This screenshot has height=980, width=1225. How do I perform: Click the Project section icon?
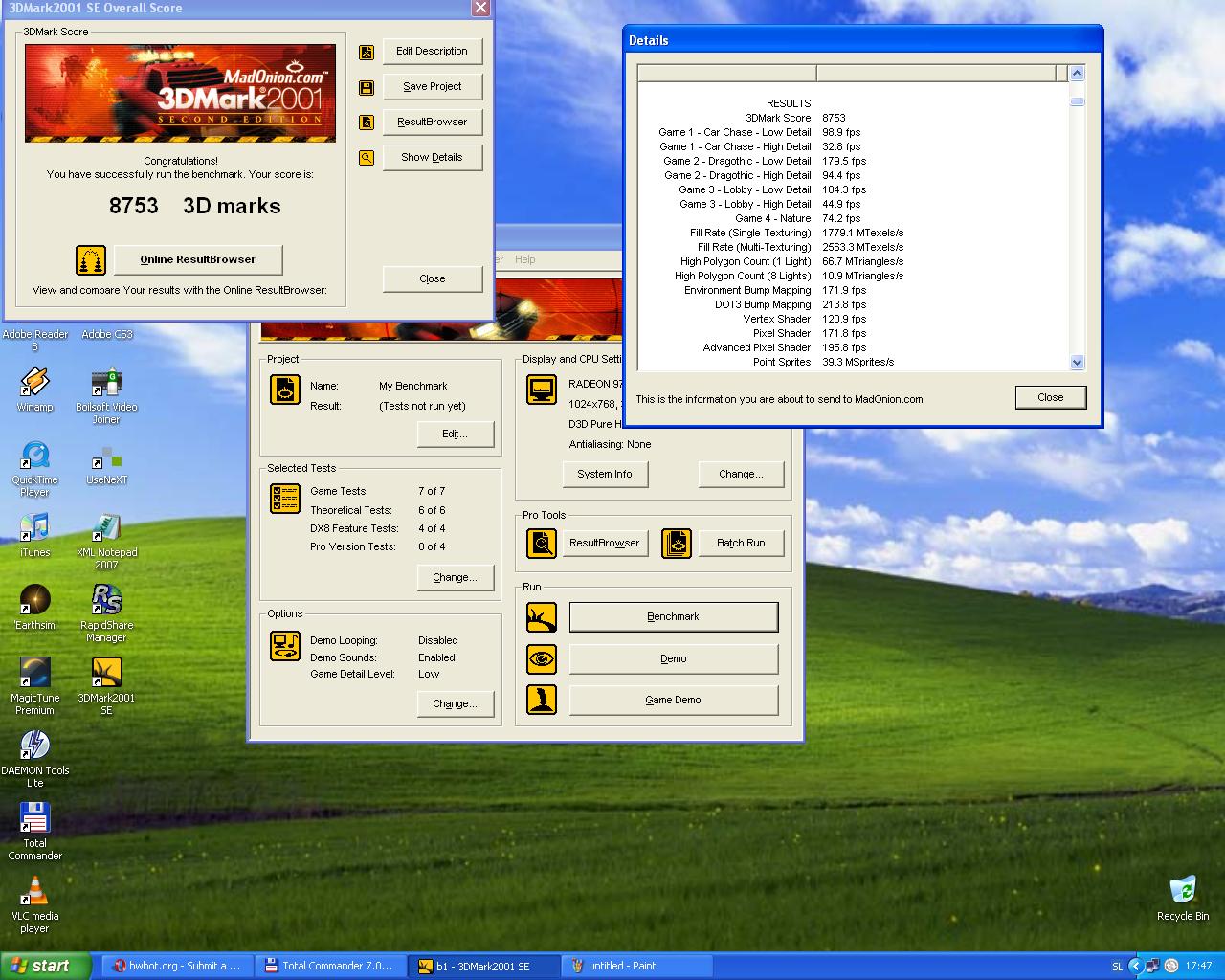point(285,390)
